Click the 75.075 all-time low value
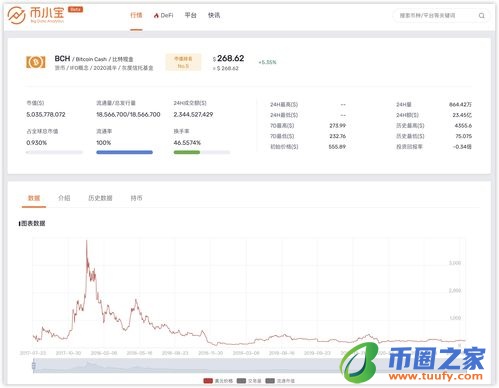 [463, 136]
